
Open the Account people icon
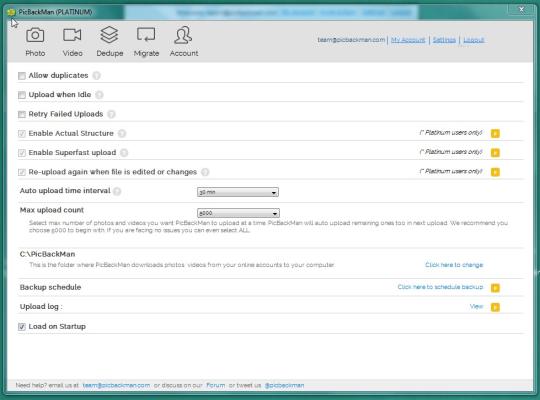click(x=183, y=35)
